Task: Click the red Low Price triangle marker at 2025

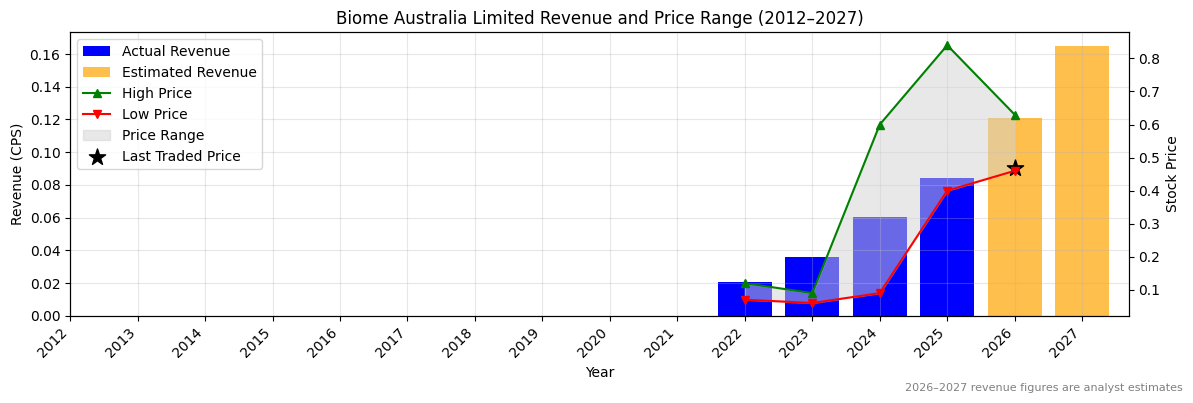Action: click(x=947, y=191)
